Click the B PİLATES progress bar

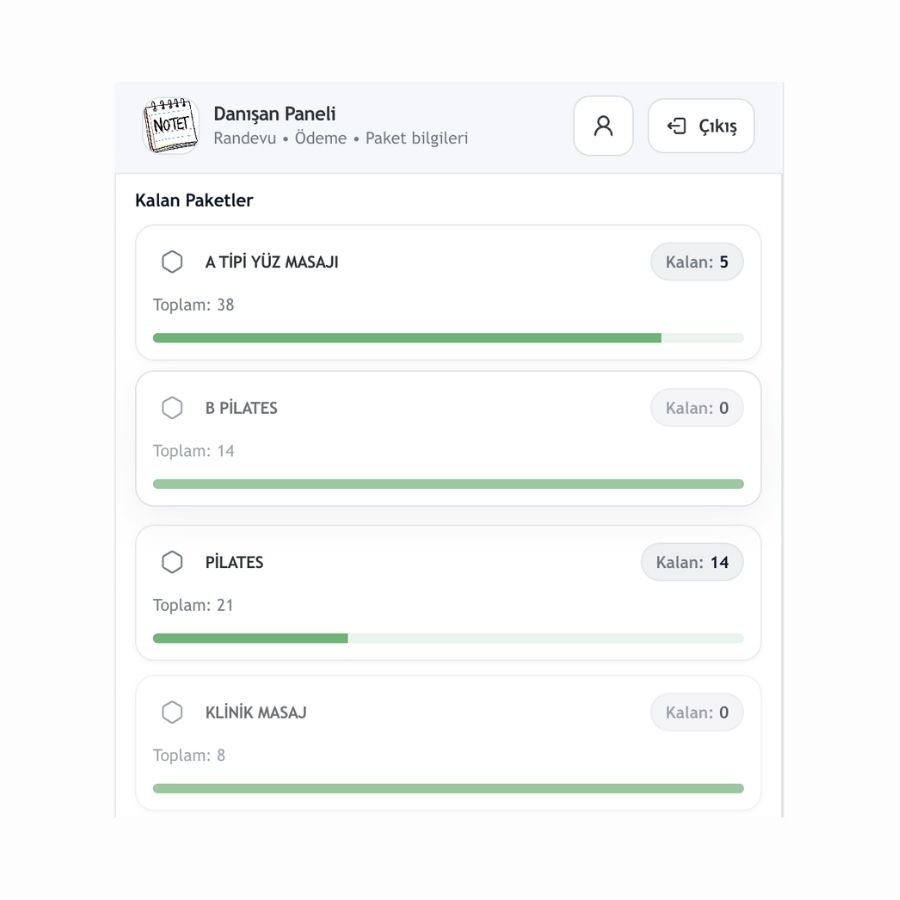click(x=448, y=484)
